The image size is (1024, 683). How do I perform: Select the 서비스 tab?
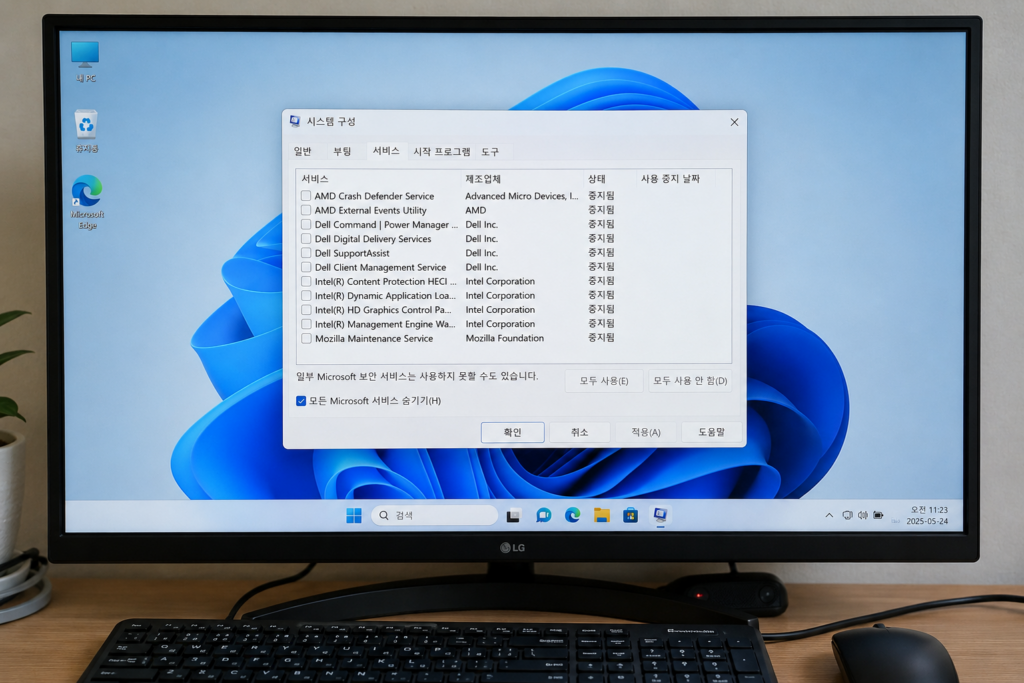click(x=386, y=151)
